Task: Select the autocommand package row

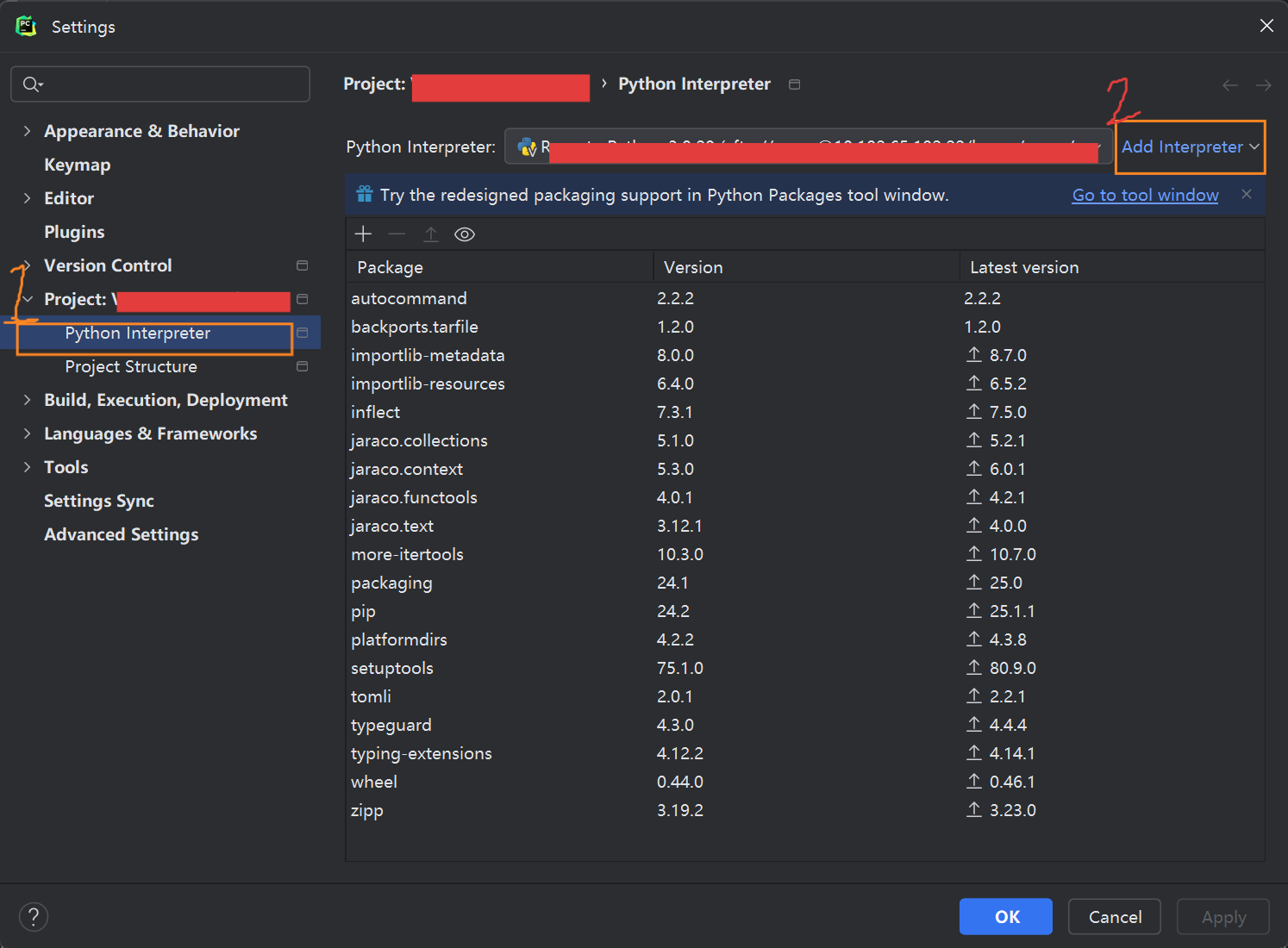Action: 805,298
